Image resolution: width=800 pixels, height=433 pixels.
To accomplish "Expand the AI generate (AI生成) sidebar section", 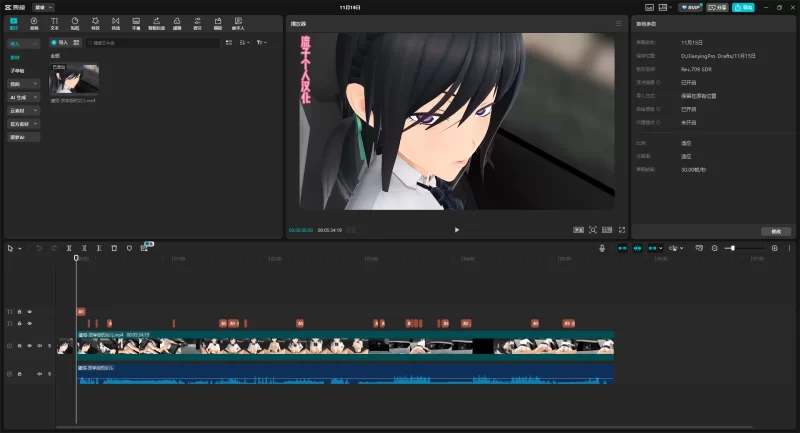I will point(22,97).
